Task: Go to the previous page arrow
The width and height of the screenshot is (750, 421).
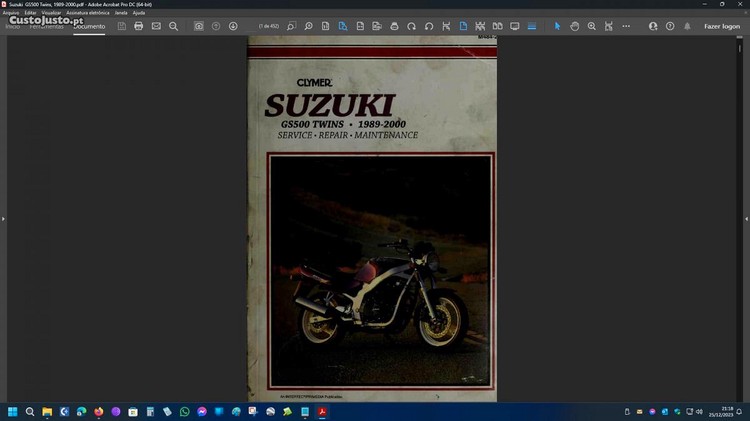Action: click(216, 26)
